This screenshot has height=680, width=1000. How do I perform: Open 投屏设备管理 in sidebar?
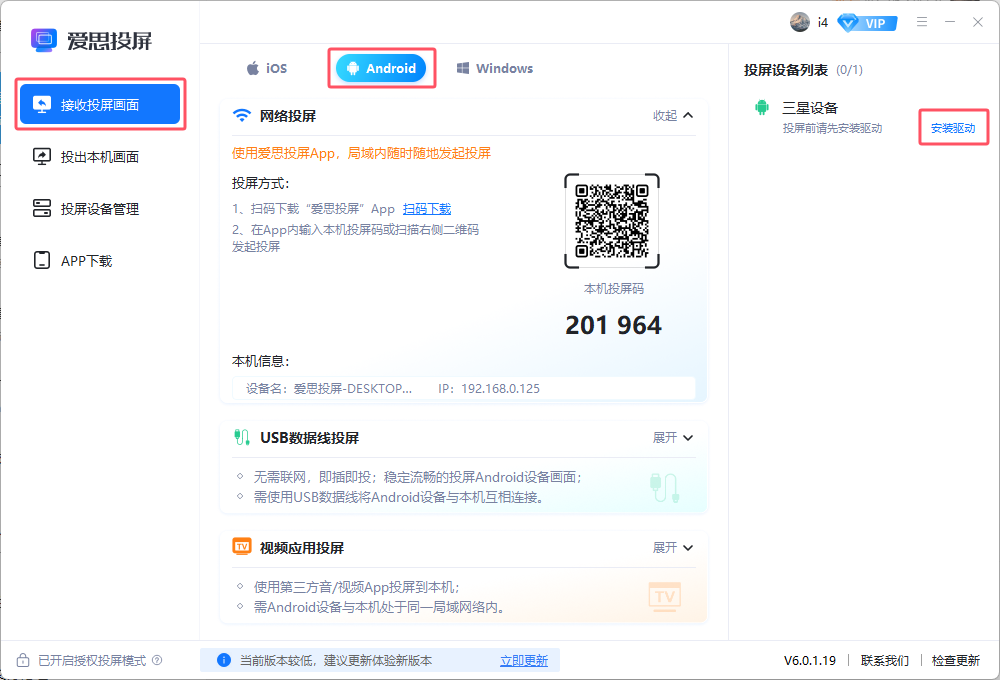[99, 209]
